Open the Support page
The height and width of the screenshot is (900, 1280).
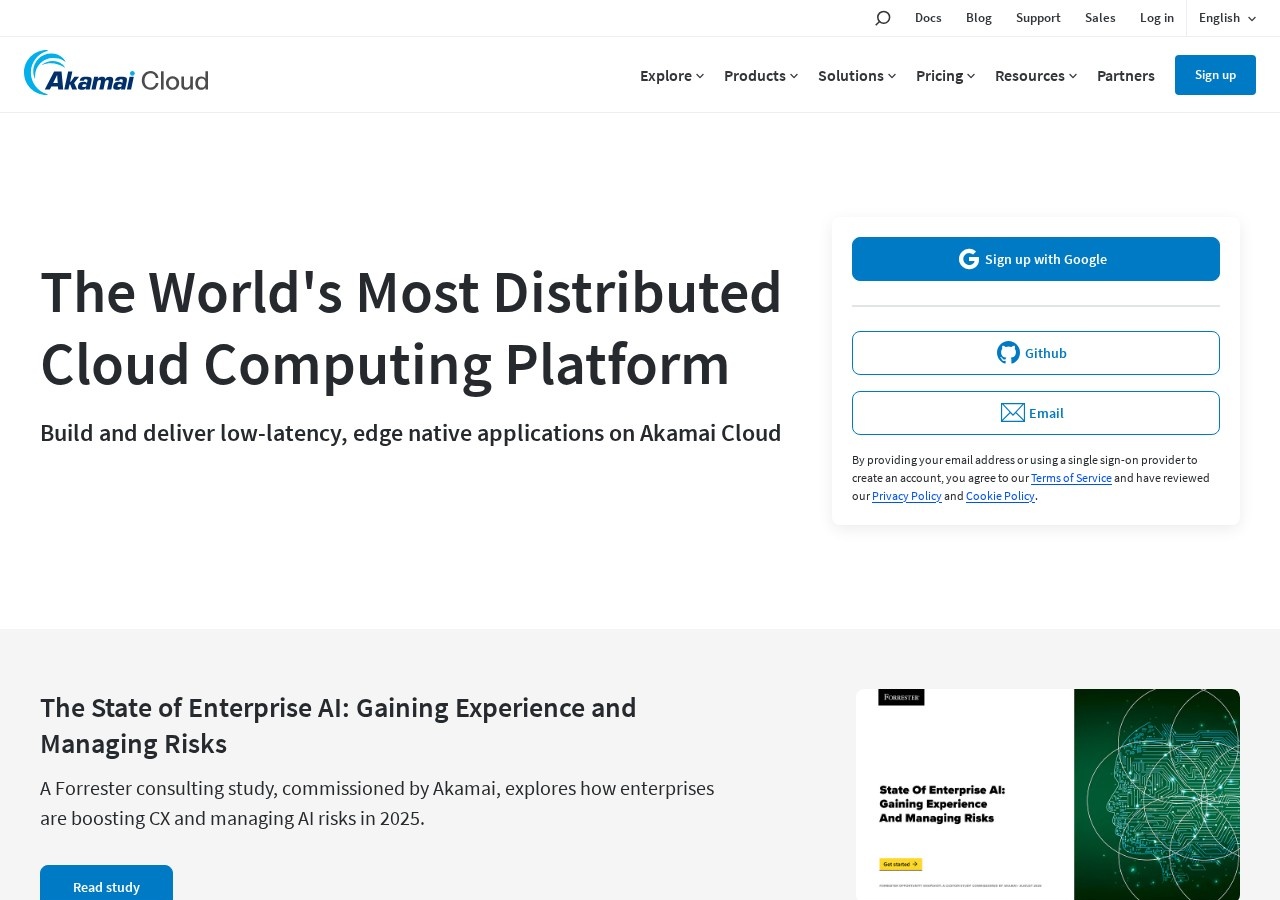click(1038, 18)
